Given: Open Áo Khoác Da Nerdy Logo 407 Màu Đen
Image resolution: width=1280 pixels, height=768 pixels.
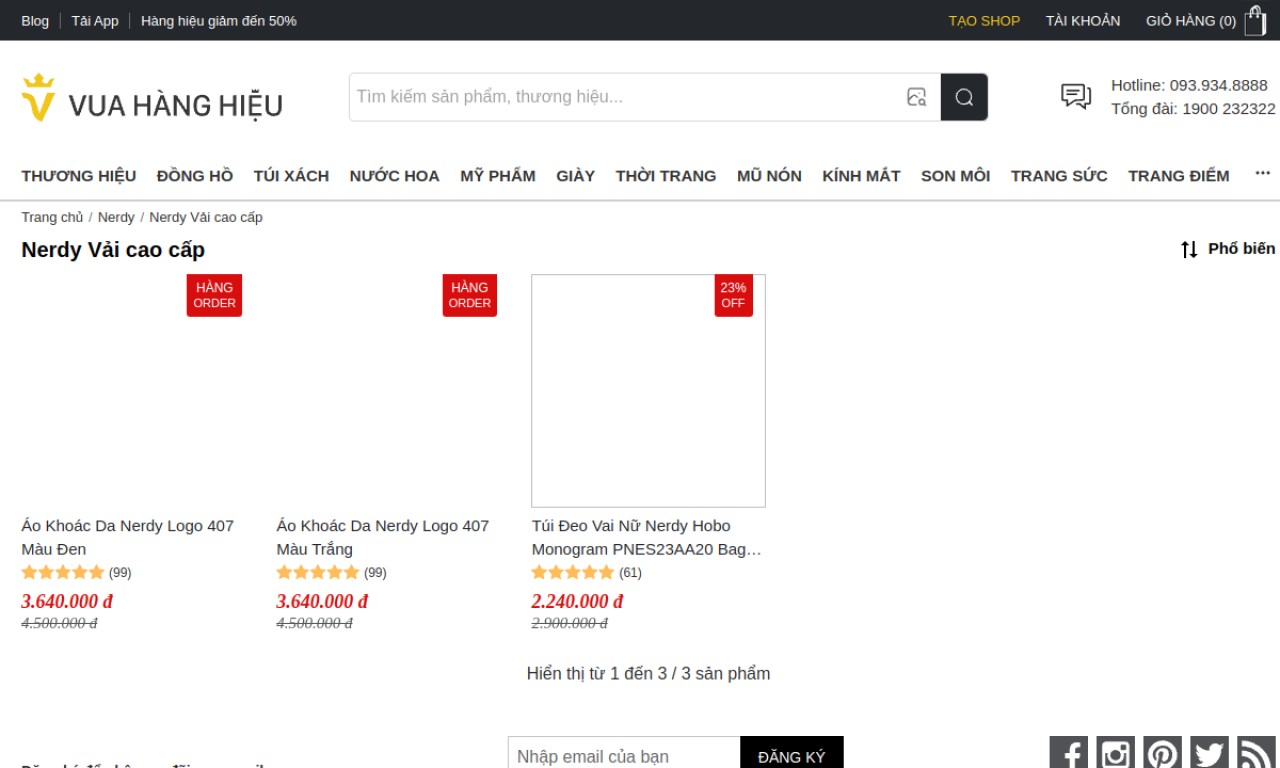Looking at the screenshot, I should coord(128,537).
